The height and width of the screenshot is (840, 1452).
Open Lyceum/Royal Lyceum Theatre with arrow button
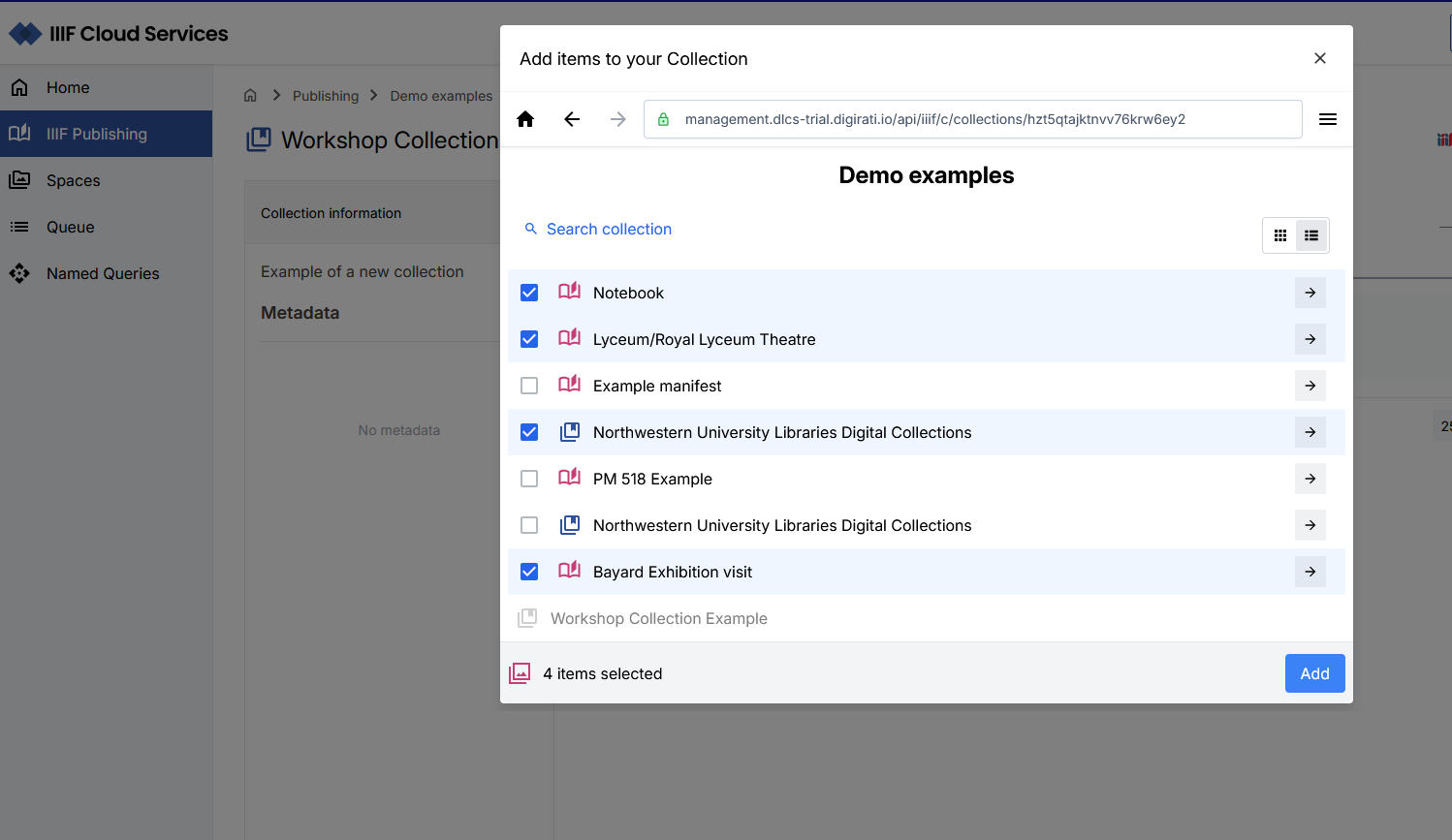point(1310,339)
